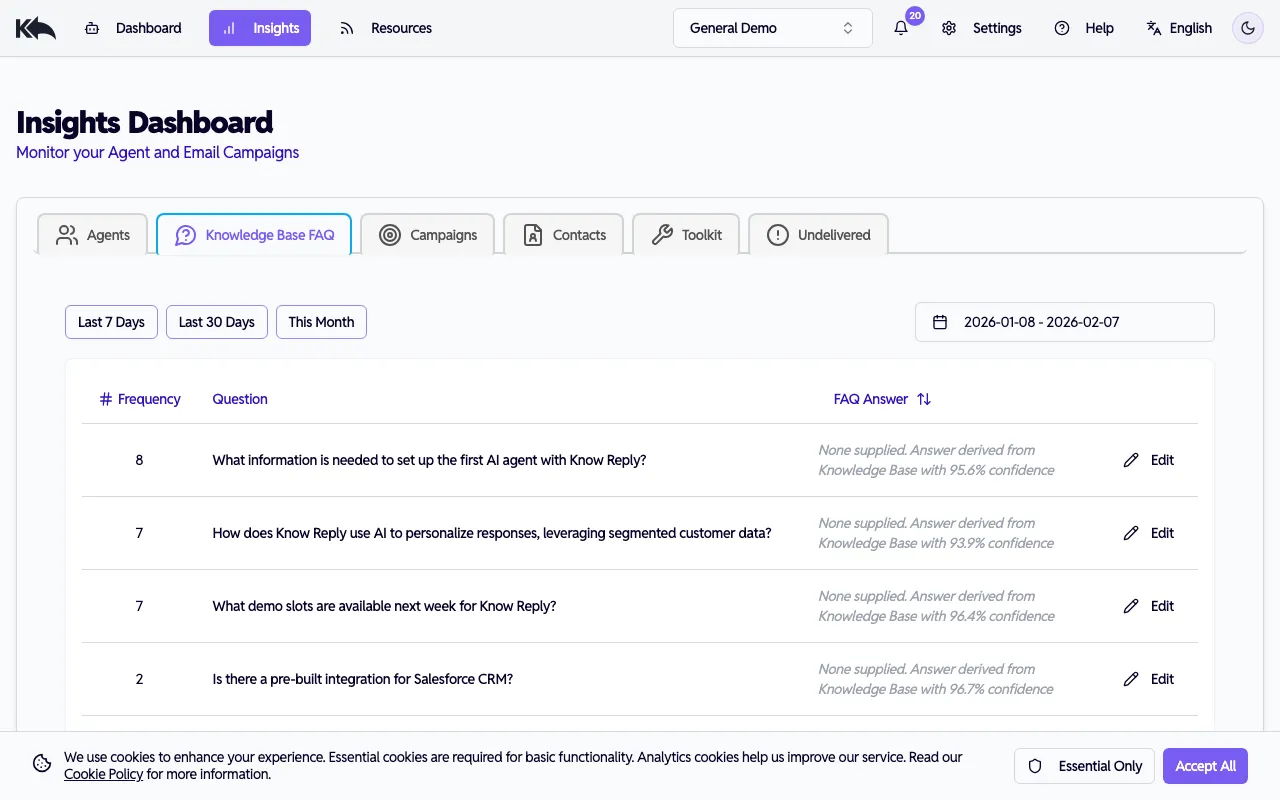Select the Toolkit wrench icon
The height and width of the screenshot is (800, 1280).
pos(661,233)
